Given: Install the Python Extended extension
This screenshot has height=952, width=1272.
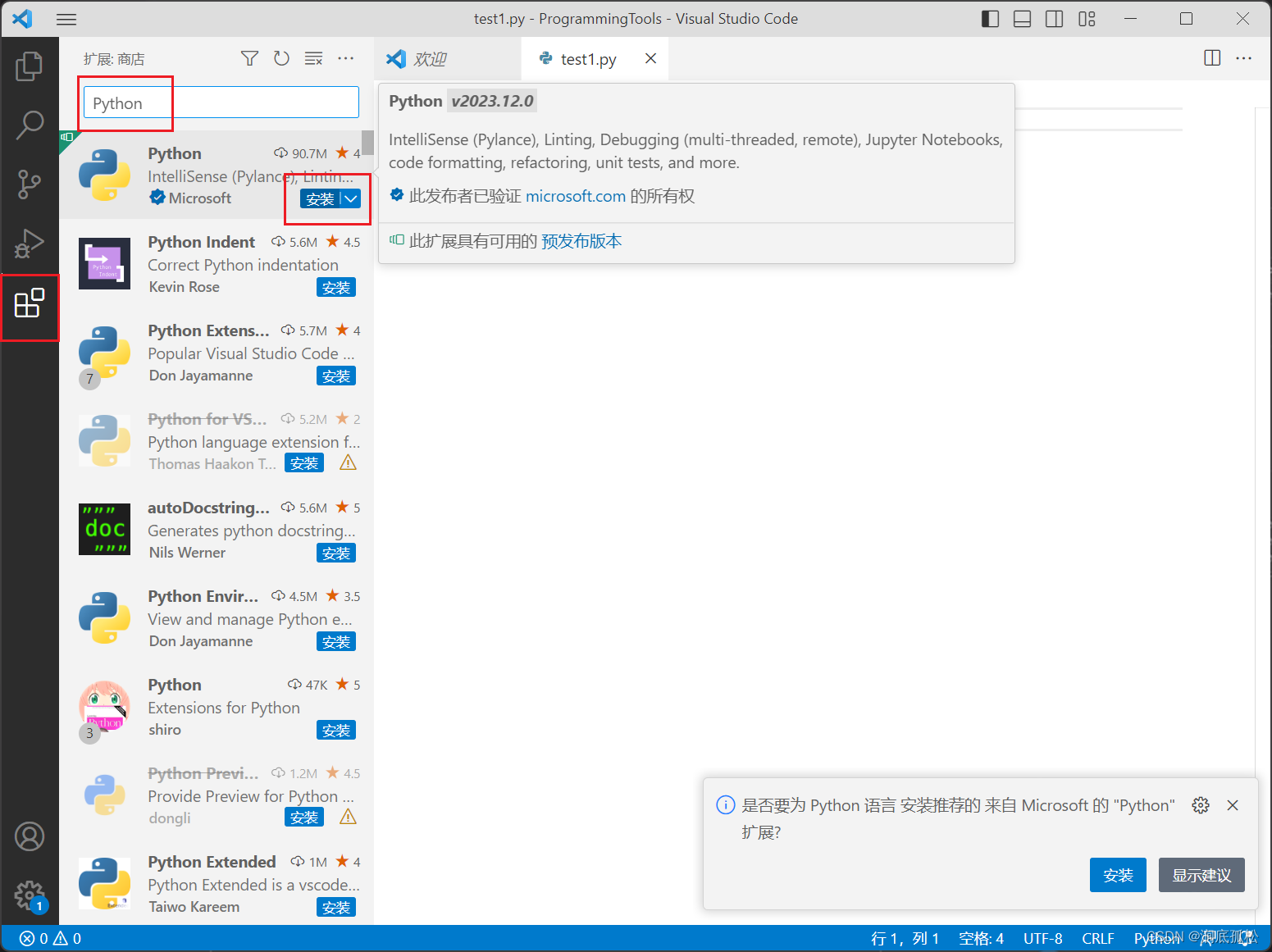Looking at the screenshot, I should pyautogui.click(x=336, y=907).
